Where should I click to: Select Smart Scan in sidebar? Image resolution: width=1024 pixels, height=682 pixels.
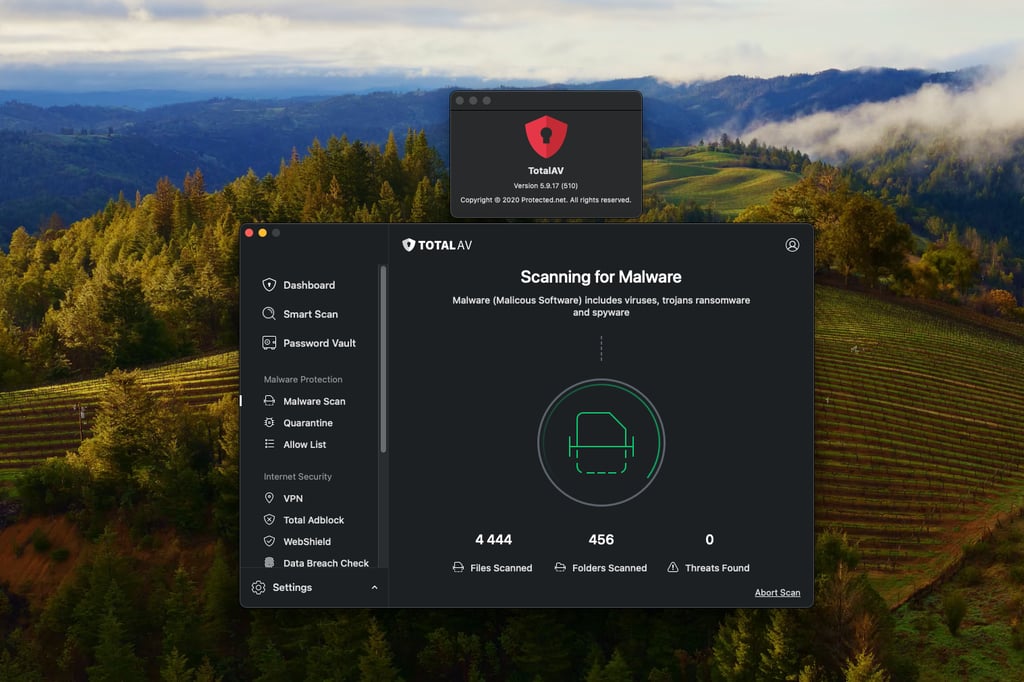pyautogui.click(x=310, y=314)
